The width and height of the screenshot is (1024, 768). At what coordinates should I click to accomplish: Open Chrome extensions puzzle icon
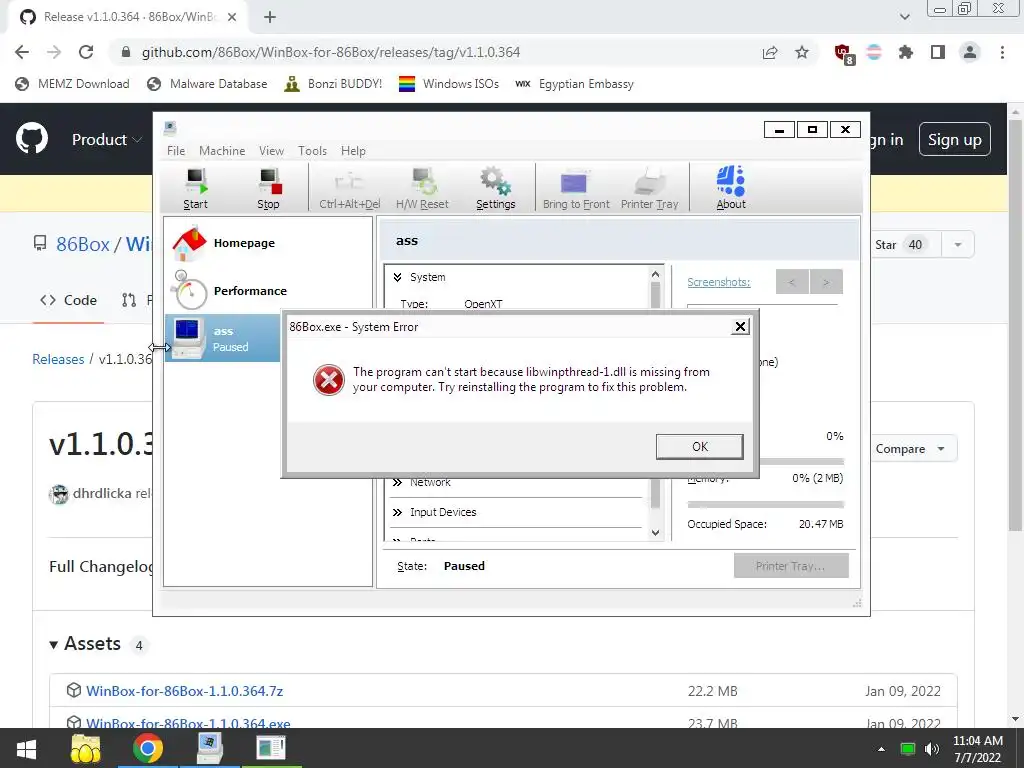[906, 52]
